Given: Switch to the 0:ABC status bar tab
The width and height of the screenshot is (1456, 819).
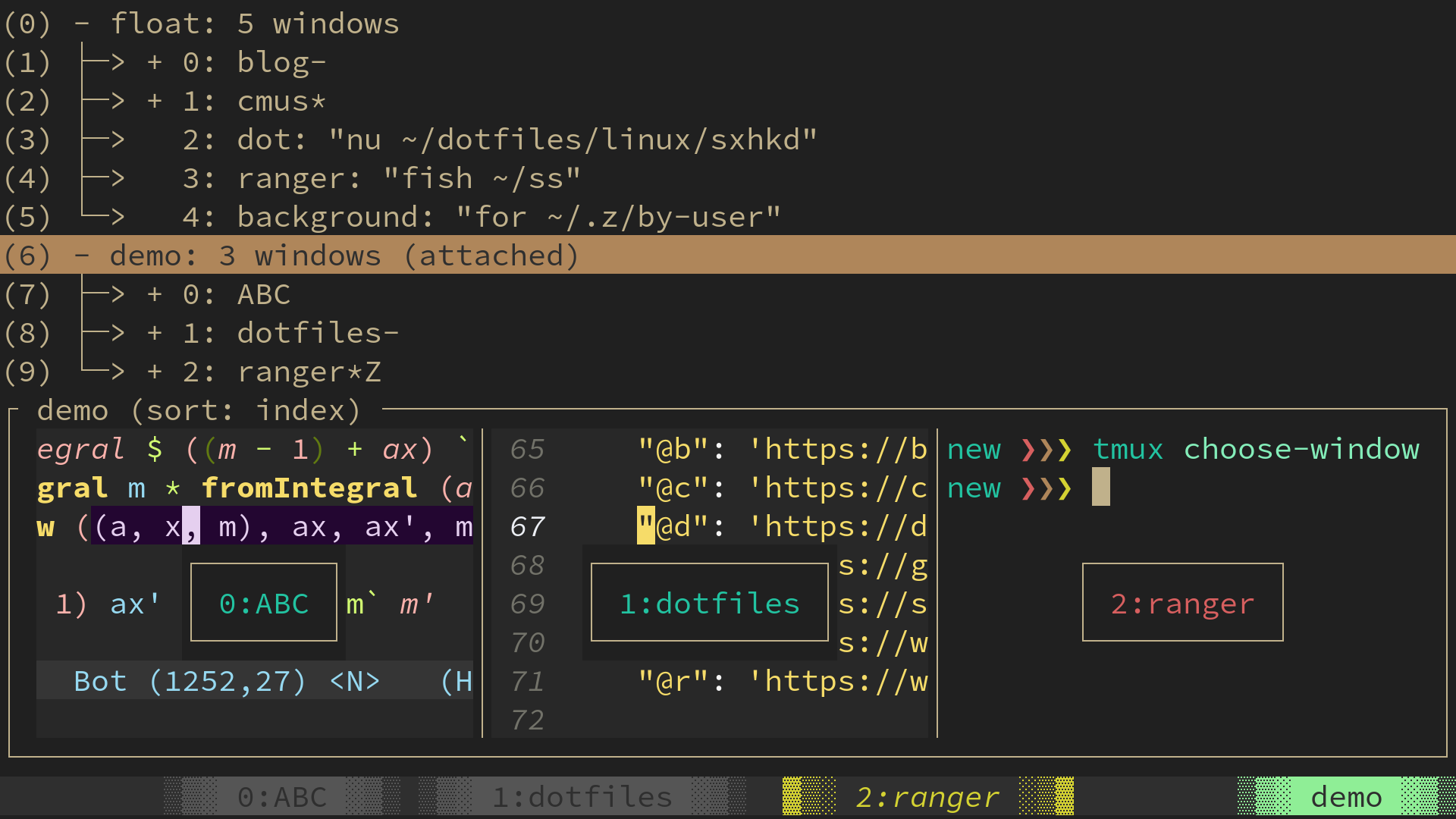Looking at the screenshot, I should (282, 797).
